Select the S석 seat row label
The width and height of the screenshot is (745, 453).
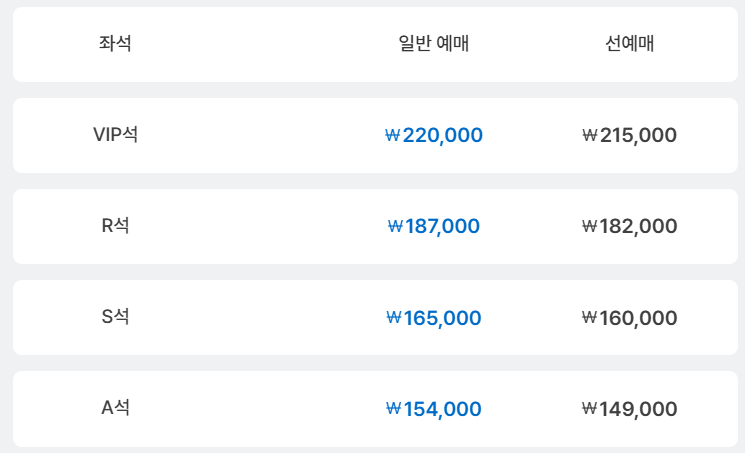[x=115, y=317]
